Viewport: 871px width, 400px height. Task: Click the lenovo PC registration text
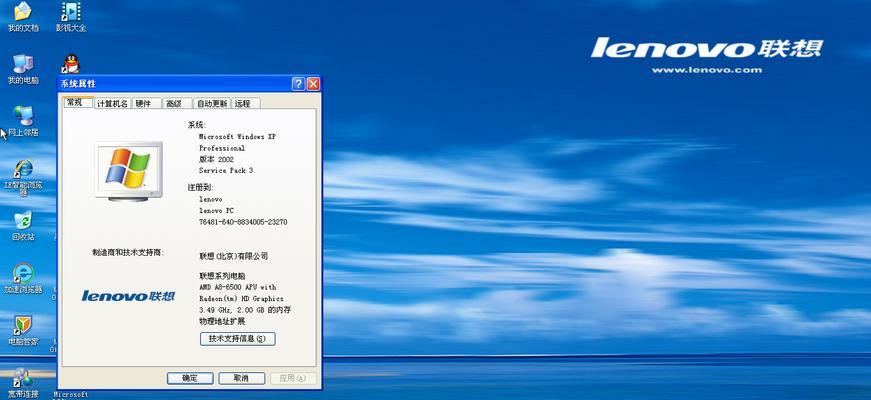click(217, 211)
